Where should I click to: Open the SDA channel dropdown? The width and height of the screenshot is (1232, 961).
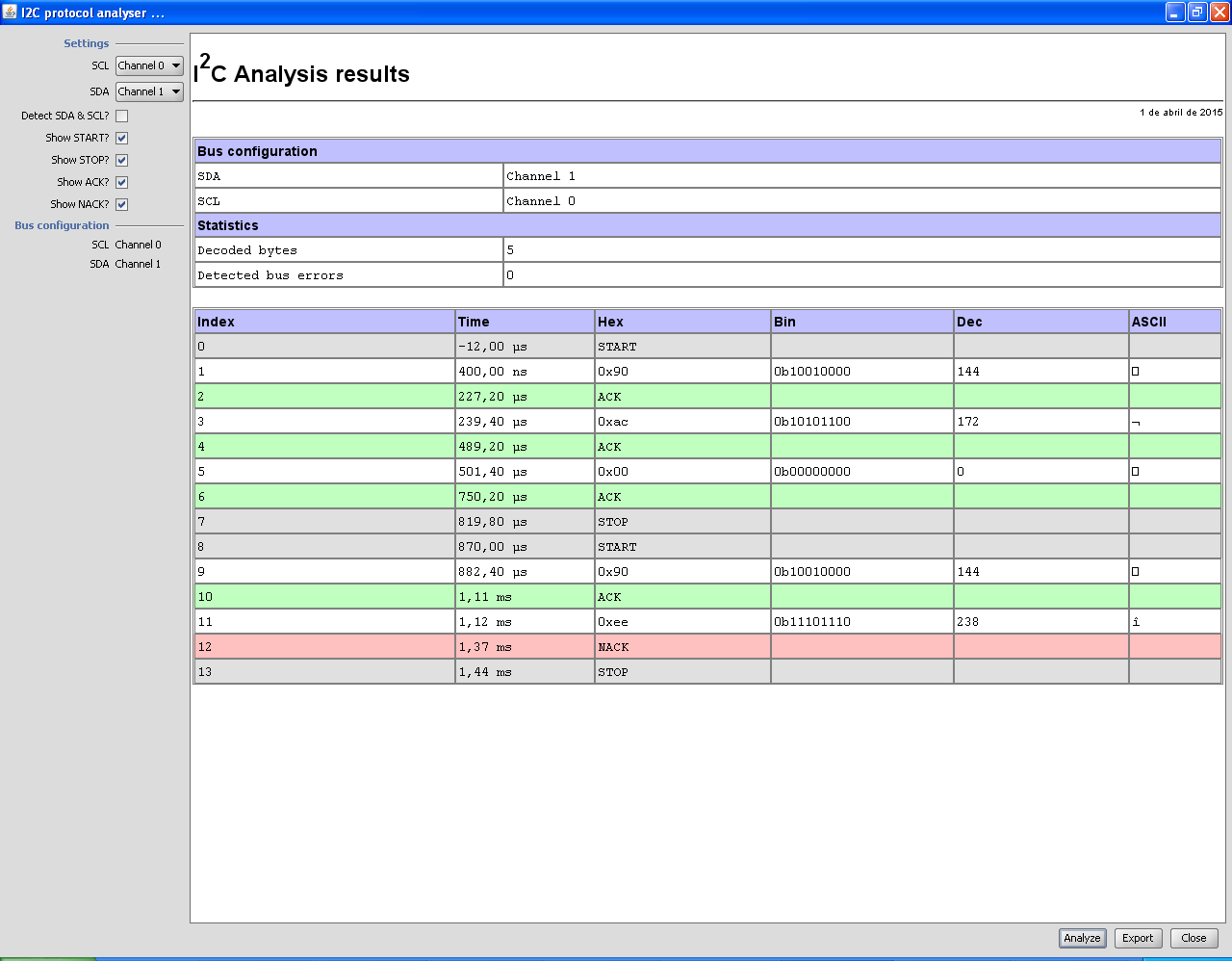(149, 91)
